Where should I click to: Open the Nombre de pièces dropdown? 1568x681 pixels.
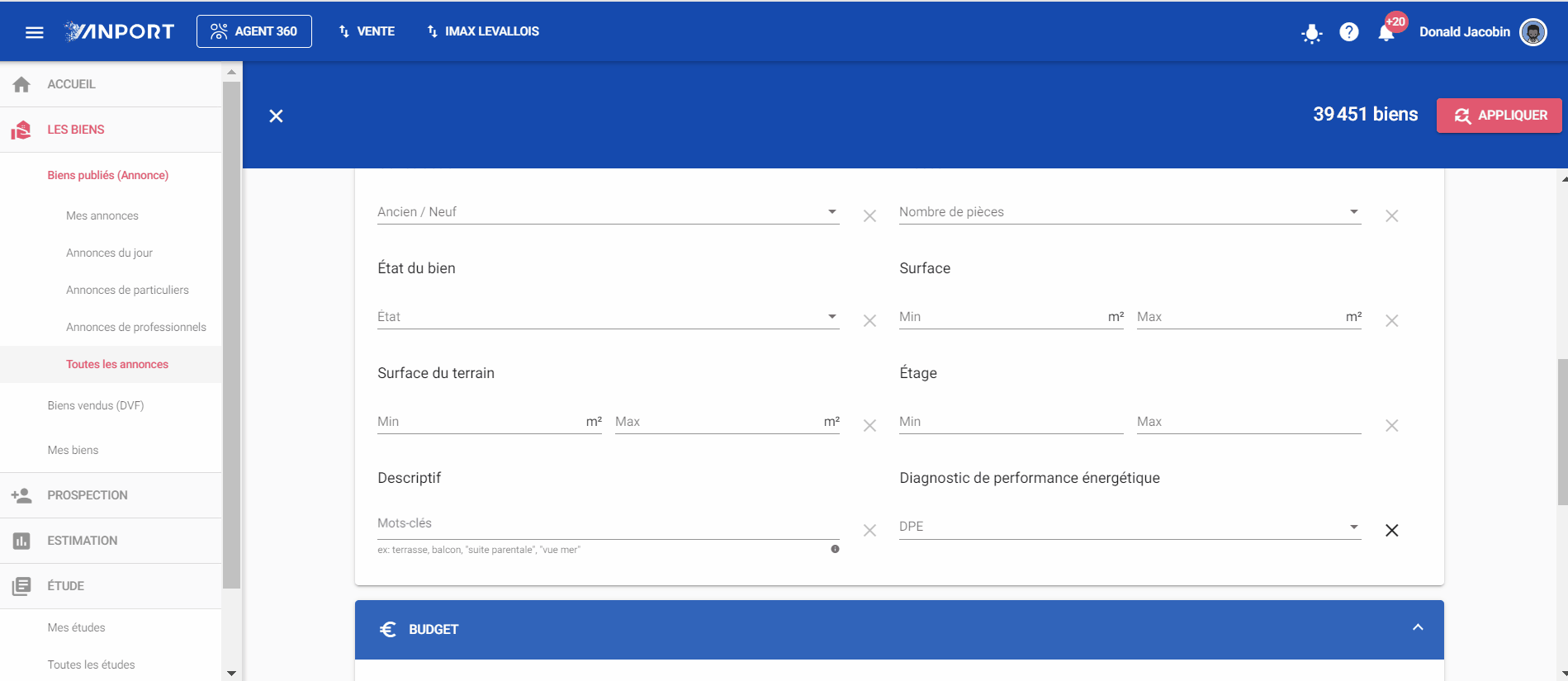[1130, 212]
